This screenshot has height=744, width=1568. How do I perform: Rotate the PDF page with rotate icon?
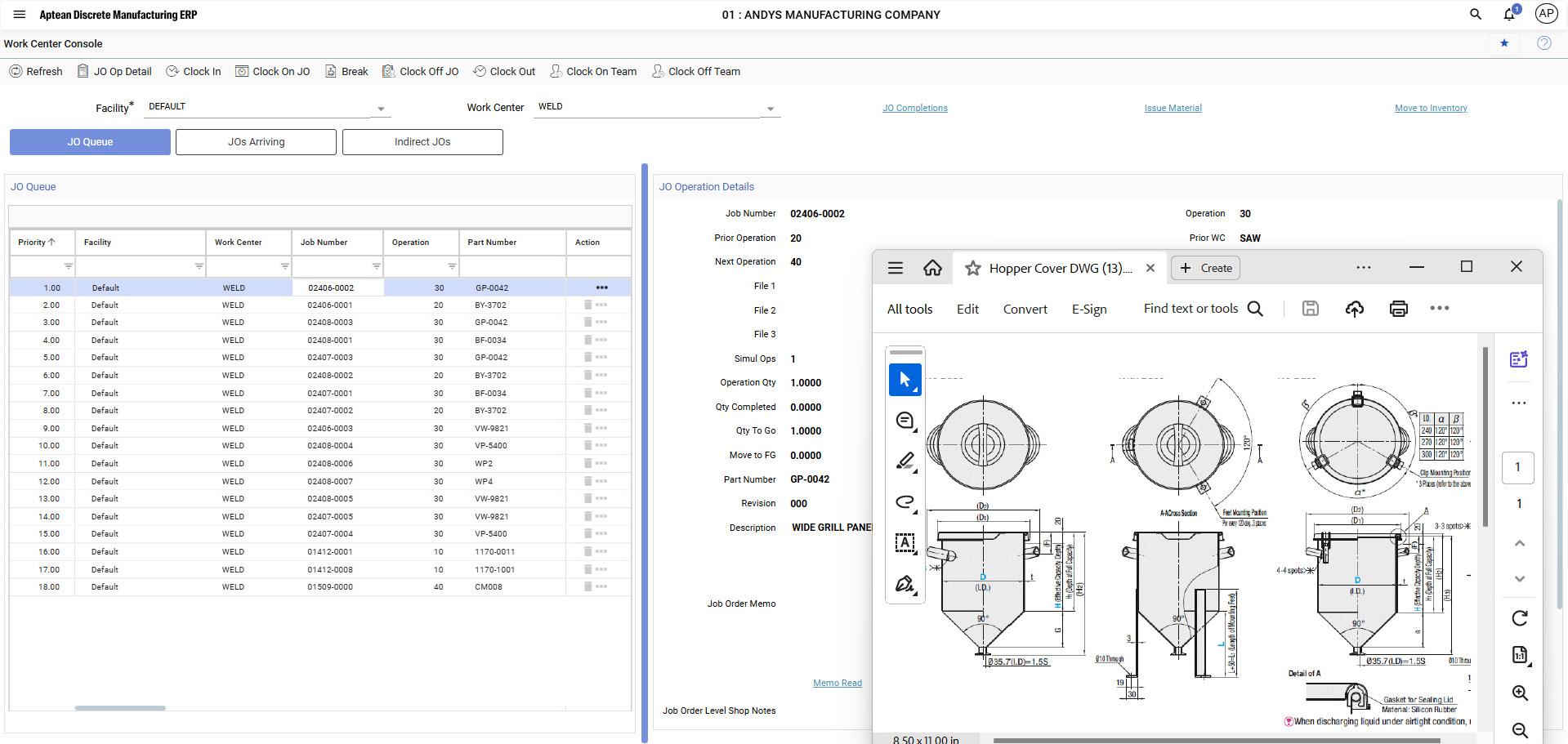(x=1519, y=618)
